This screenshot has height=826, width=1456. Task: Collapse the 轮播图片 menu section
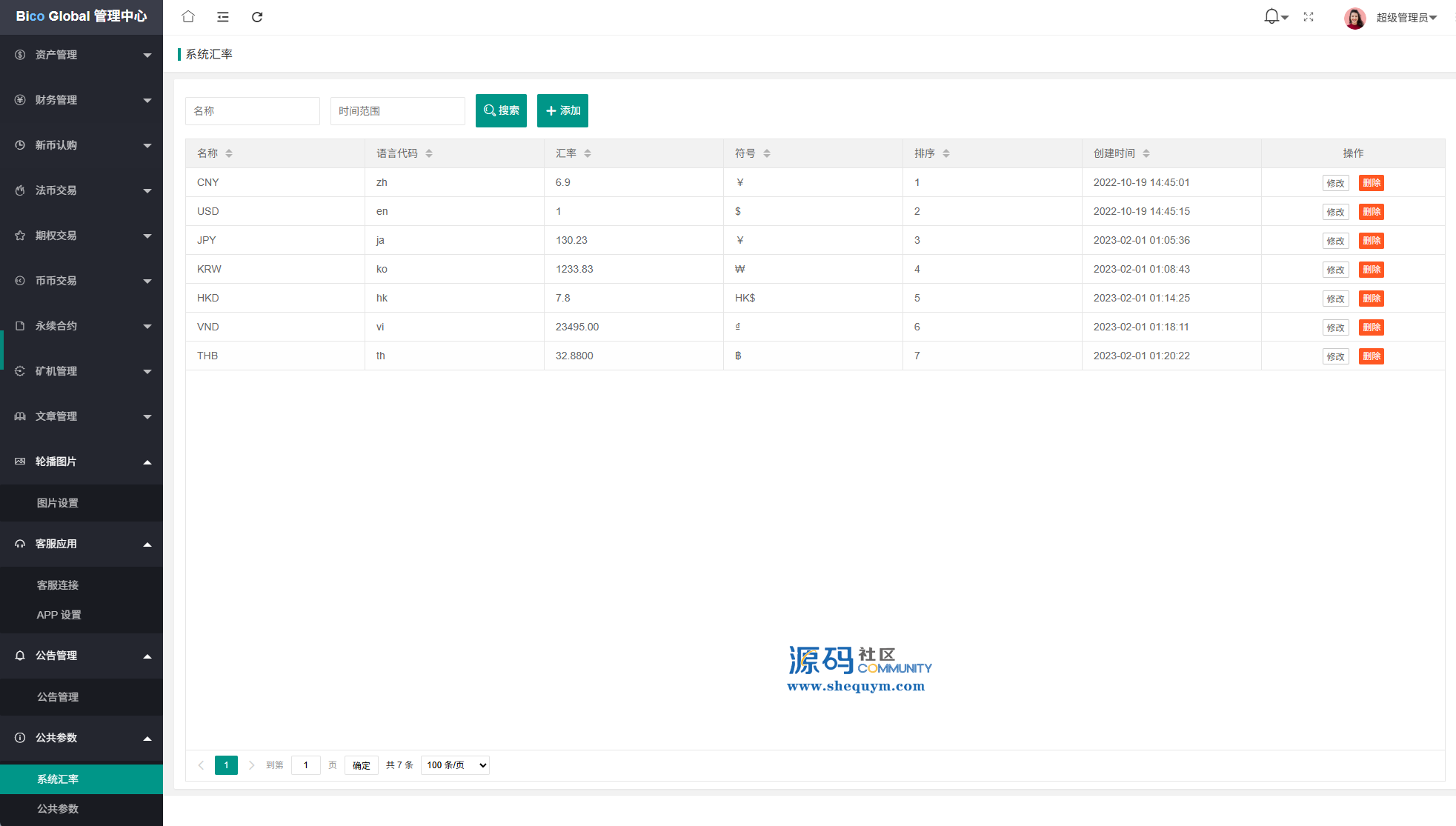[82, 462]
